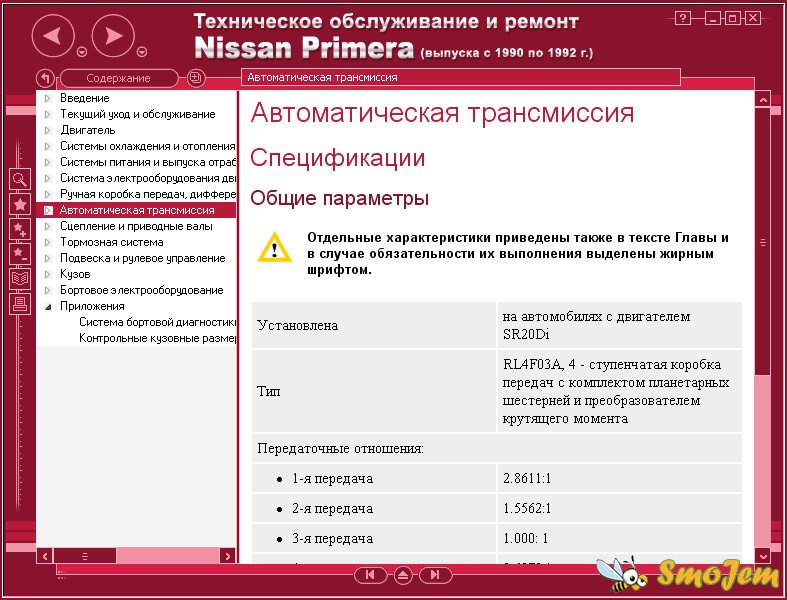Open Контрольные кузовные размеры appendix
Screen dimensions: 787x600
[157, 338]
